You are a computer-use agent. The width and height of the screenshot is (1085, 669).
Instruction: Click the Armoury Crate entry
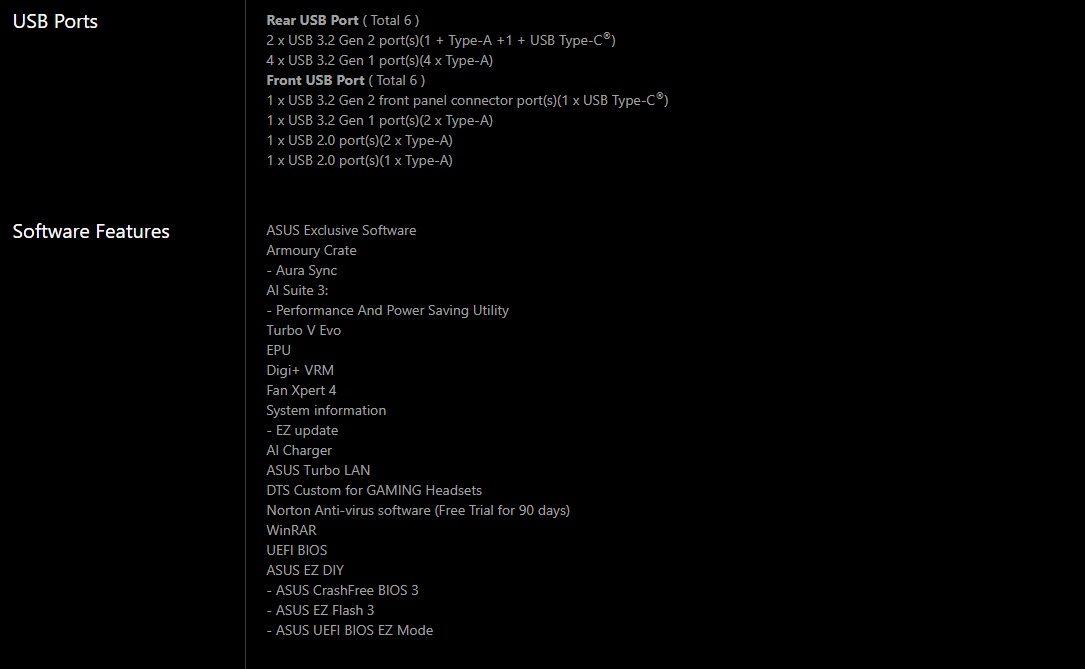311,250
